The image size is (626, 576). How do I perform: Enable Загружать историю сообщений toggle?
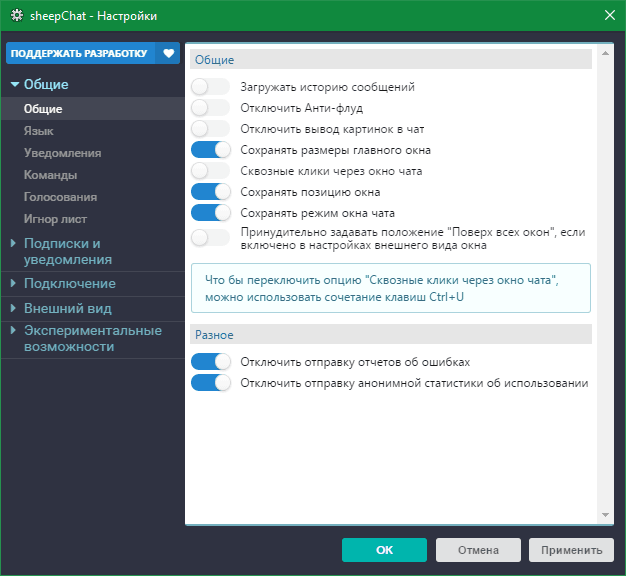tap(210, 87)
